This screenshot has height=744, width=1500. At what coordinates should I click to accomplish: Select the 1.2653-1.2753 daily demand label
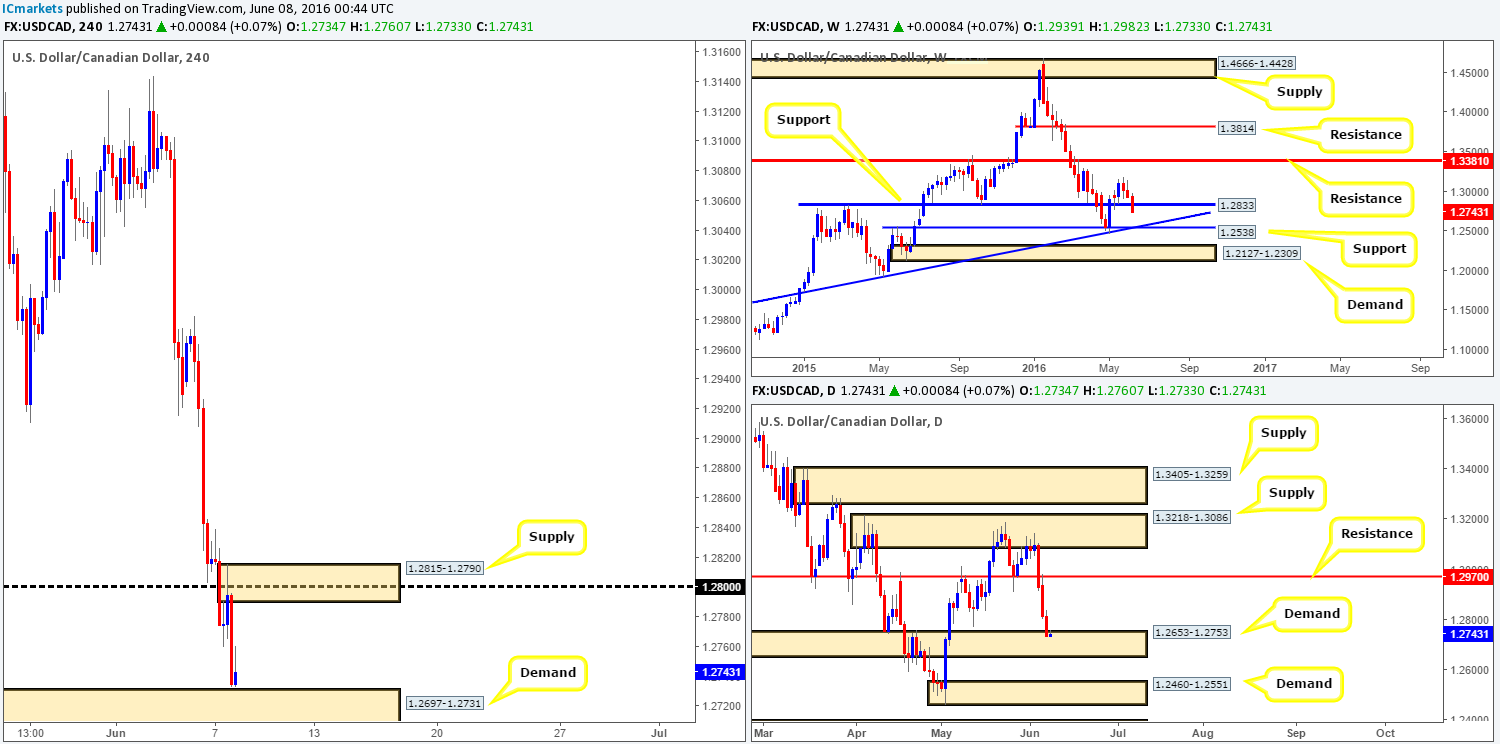tap(1192, 632)
